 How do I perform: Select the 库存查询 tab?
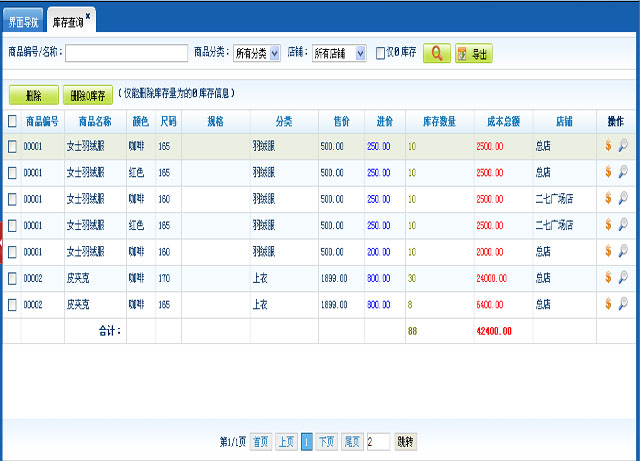coord(66,20)
